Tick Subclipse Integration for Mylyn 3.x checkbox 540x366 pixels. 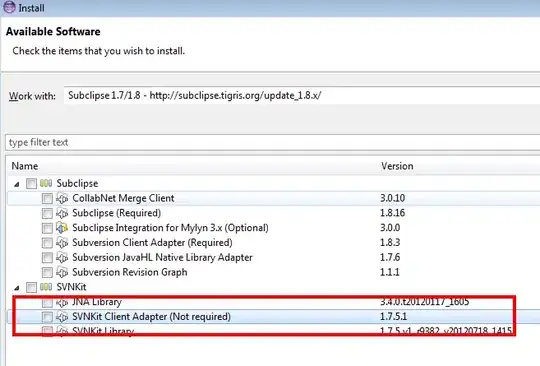click(47, 228)
